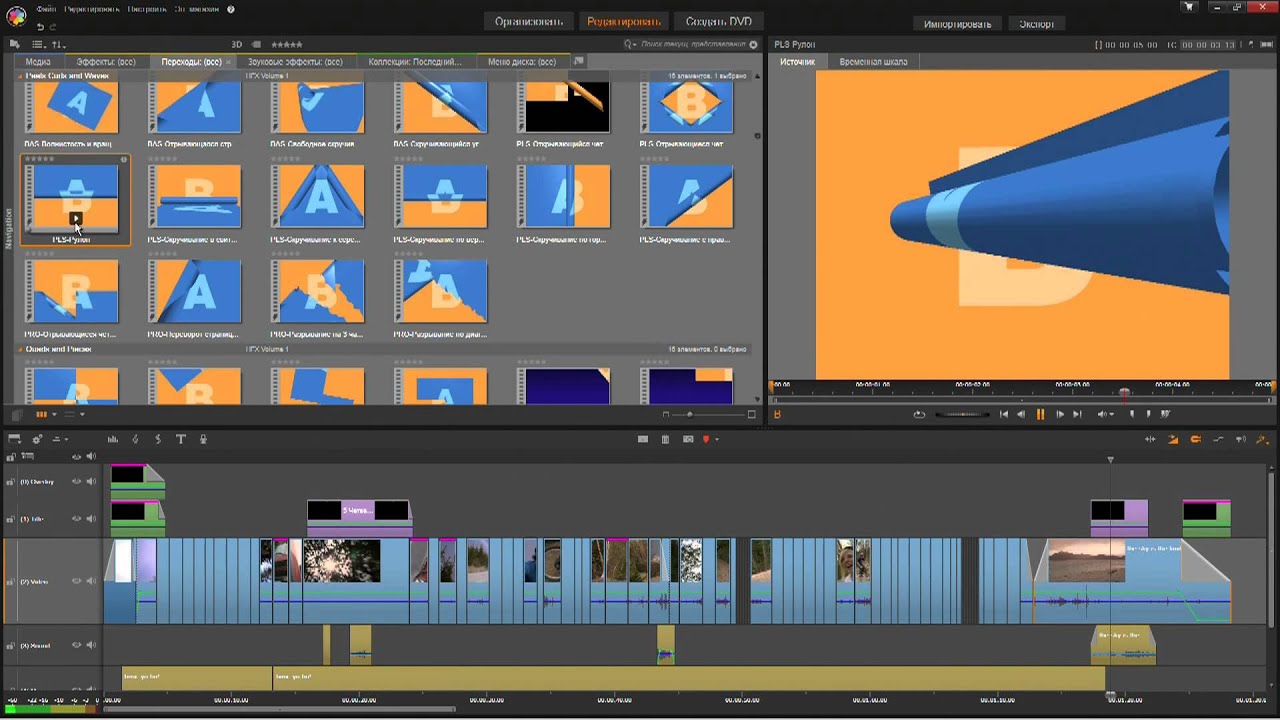
Task: Open the timeline marker dropdown arrow
Action: [716, 439]
